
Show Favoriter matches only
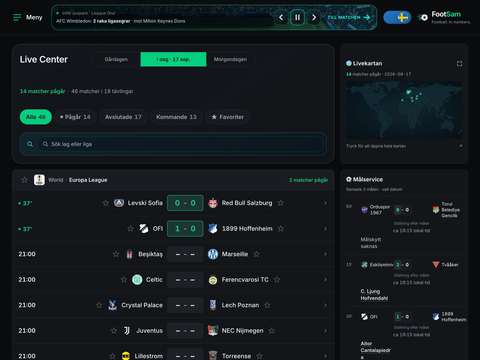point(228,117)
